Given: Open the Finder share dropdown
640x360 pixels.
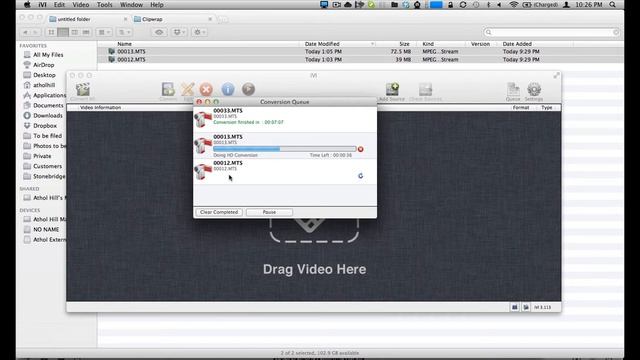Looking at the screenshot, I should 124,32.
